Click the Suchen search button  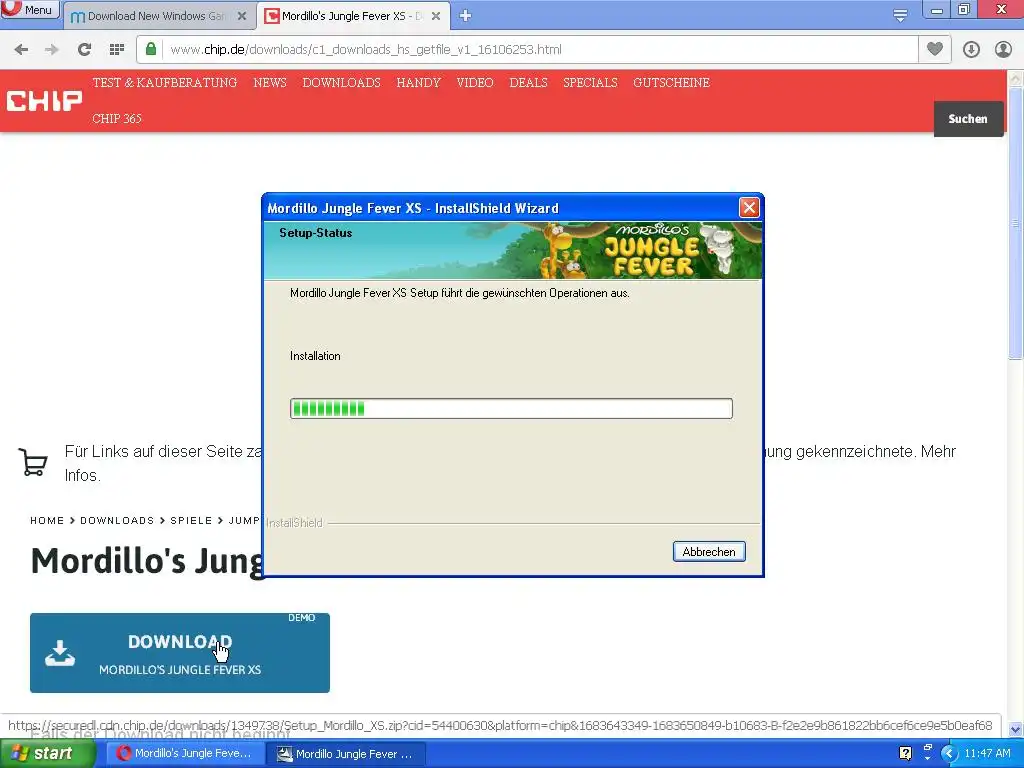(968, 118)
